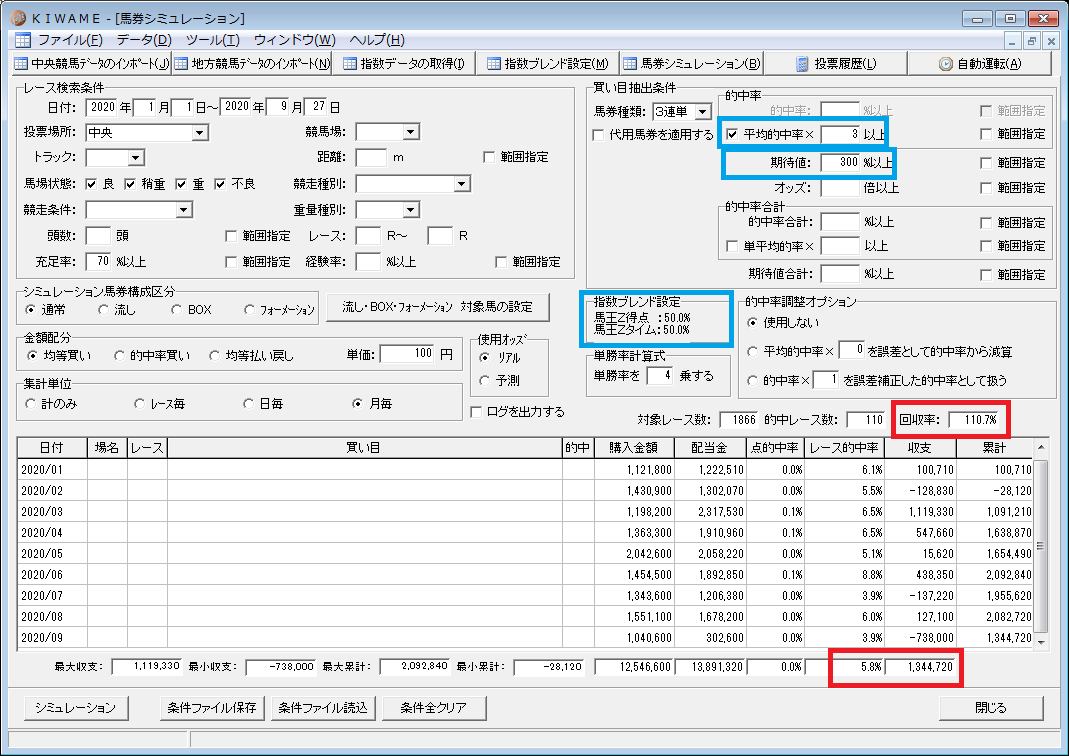The image size is (1069, 756).
Task: Toggle the 稍重 track condition checkbox
Action: pos(130,184)
